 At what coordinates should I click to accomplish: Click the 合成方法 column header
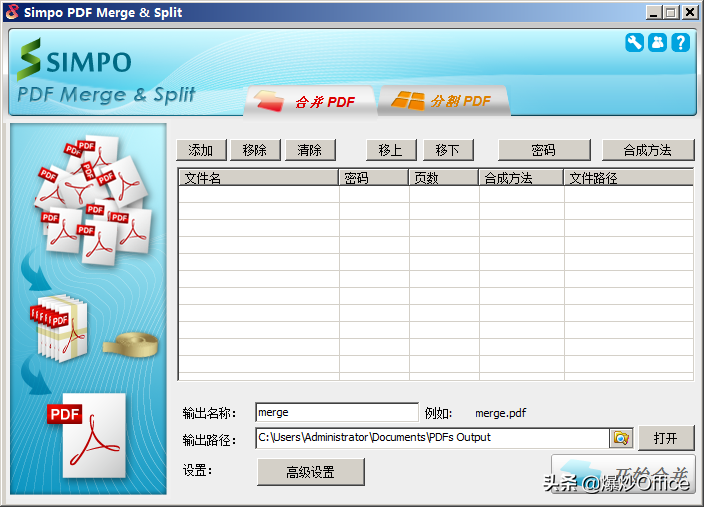point(521,178)
